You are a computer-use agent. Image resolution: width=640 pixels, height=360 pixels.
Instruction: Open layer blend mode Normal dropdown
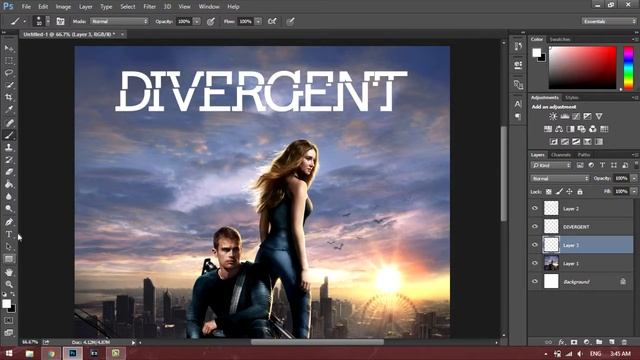coord(560,178)
